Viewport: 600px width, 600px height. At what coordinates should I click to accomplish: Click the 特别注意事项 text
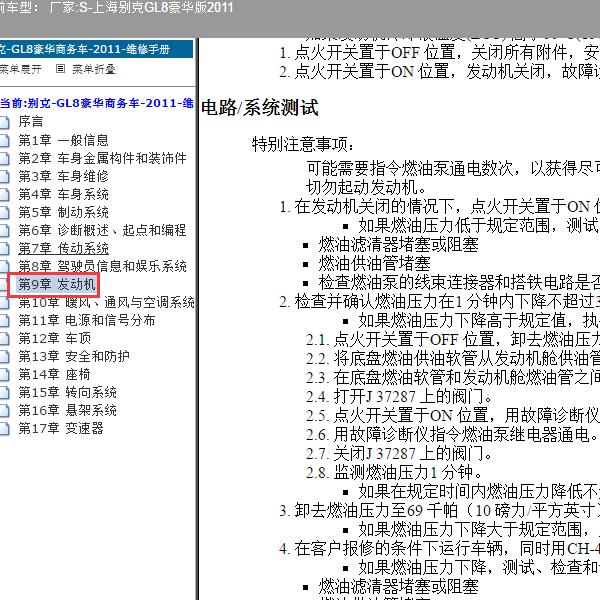point(303,145)
